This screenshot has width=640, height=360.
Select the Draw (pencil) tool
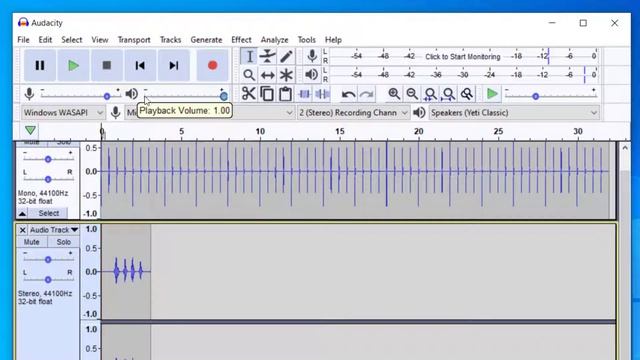click(286, 56)
